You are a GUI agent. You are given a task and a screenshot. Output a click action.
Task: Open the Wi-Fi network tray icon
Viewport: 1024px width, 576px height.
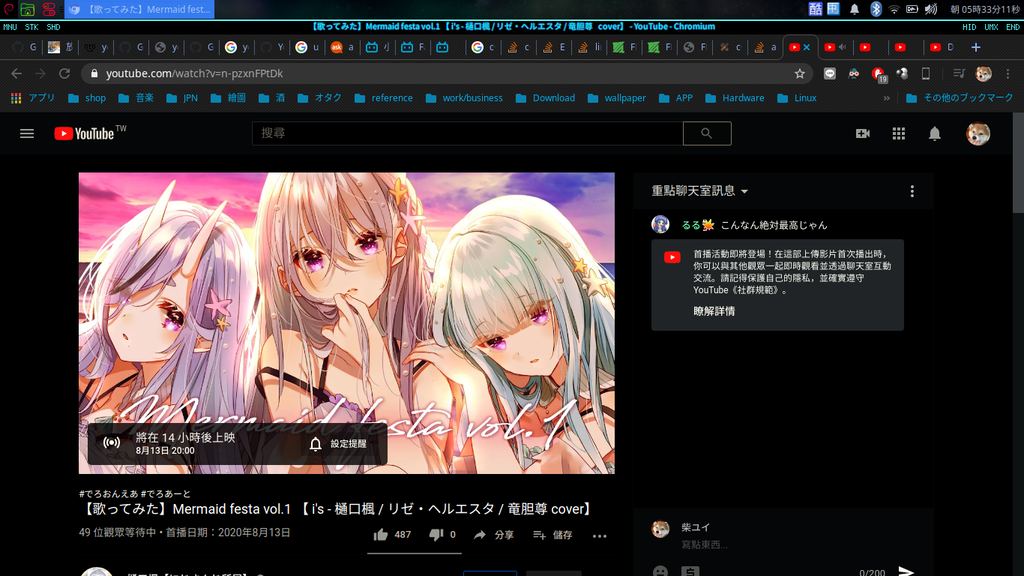click(x=894, y=9)
